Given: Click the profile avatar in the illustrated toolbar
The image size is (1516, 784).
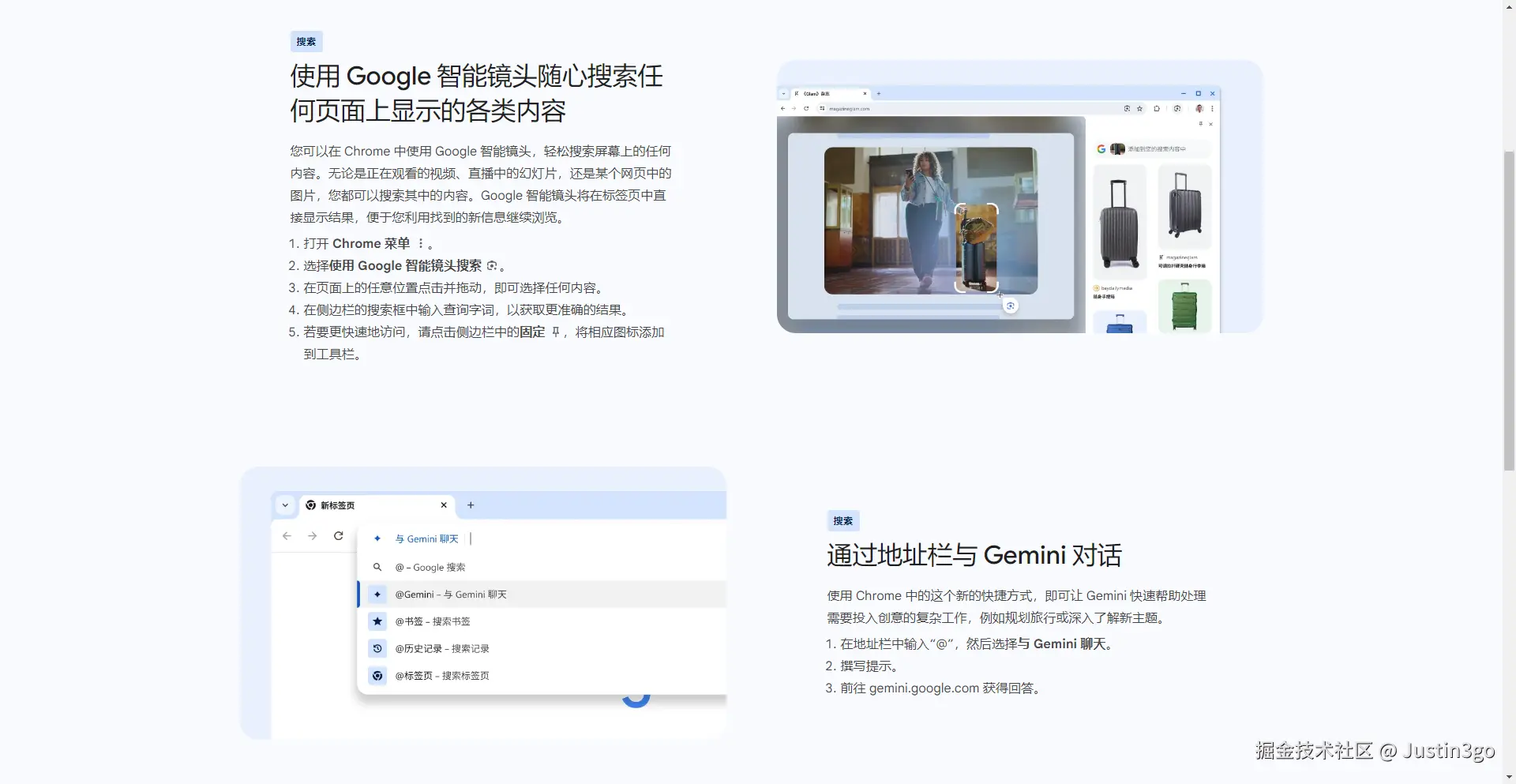Looking at the screenshot, I should tap(1199, 108).
